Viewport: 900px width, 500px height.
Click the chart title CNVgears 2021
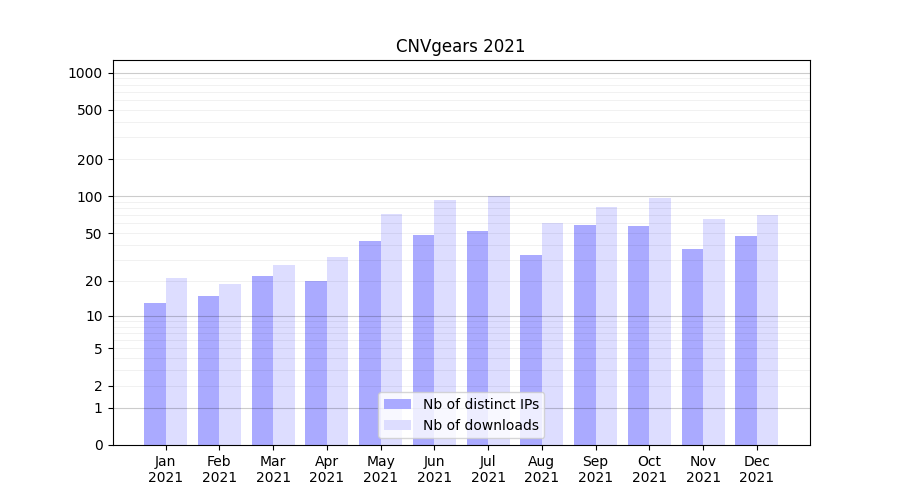pos(460,46)
